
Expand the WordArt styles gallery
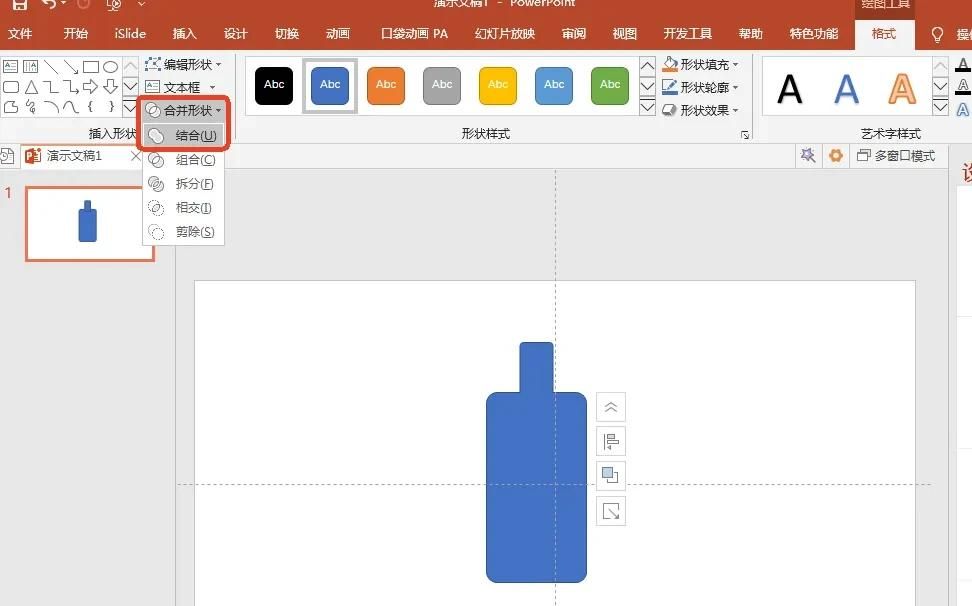[x=940, y=107]
